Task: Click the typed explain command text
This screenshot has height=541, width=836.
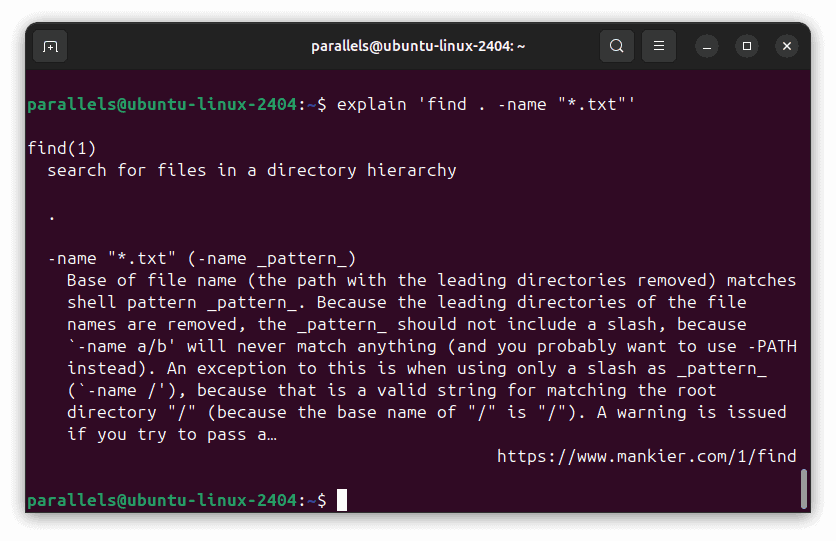Action: (x=486, y=104)
